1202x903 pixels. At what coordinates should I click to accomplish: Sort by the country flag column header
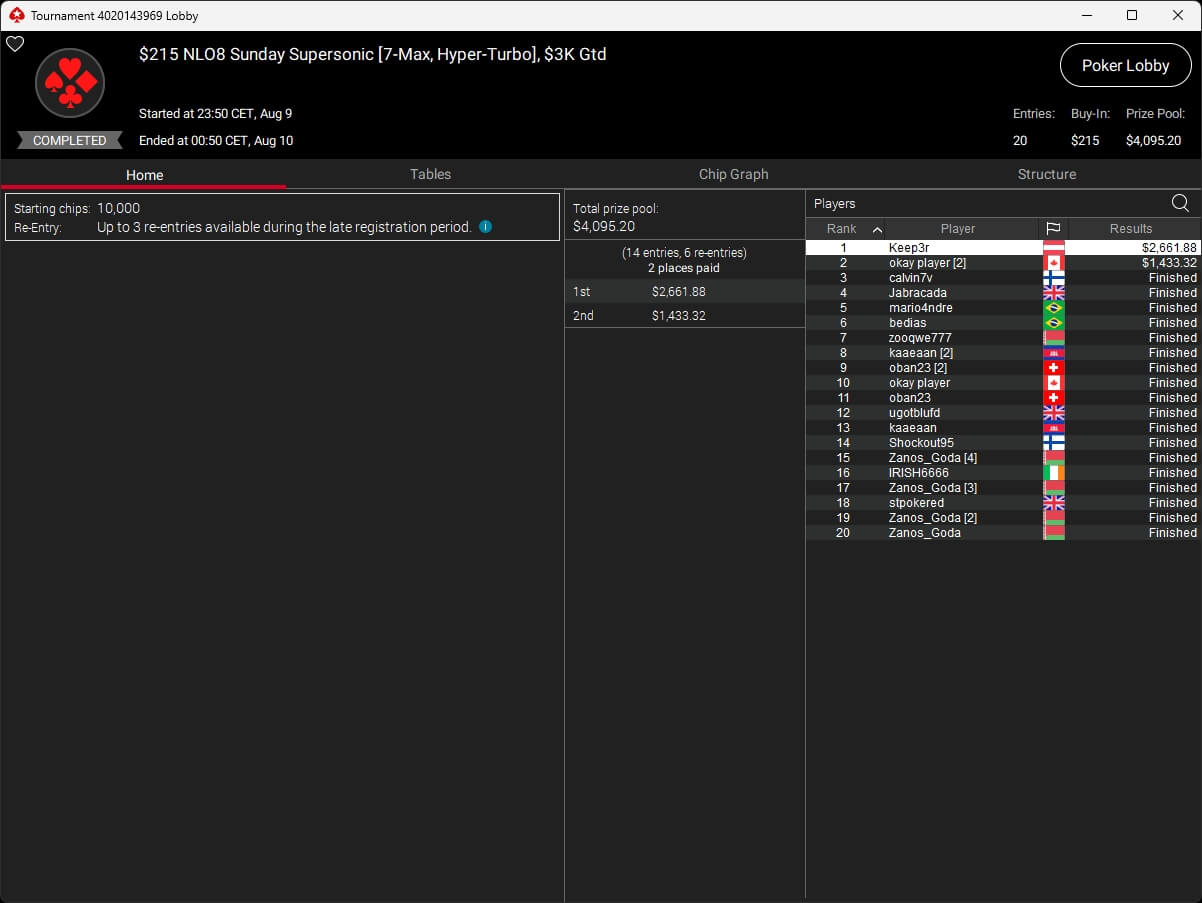click(1053, 228)
